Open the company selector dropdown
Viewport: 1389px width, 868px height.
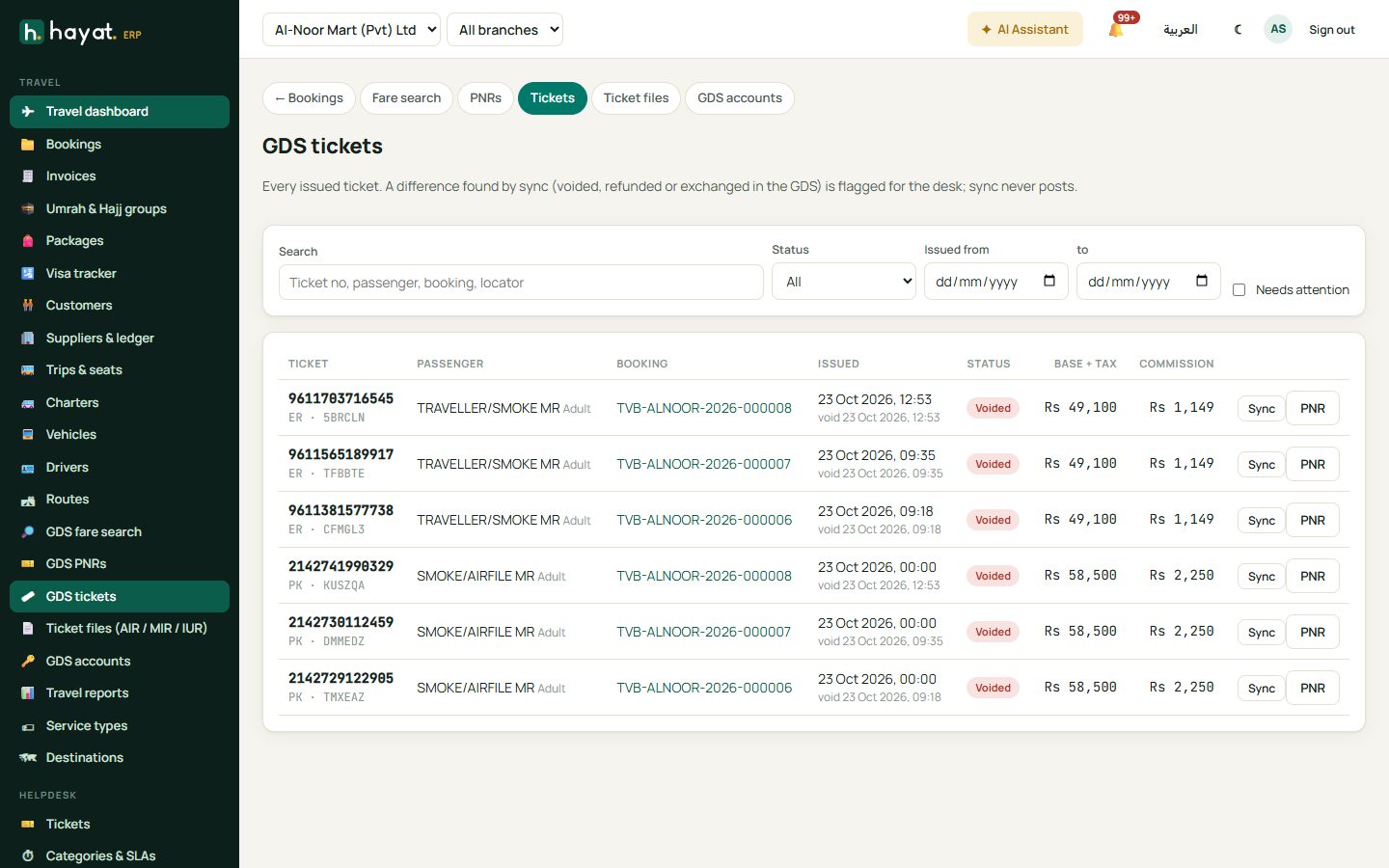[x=351, y=29]
